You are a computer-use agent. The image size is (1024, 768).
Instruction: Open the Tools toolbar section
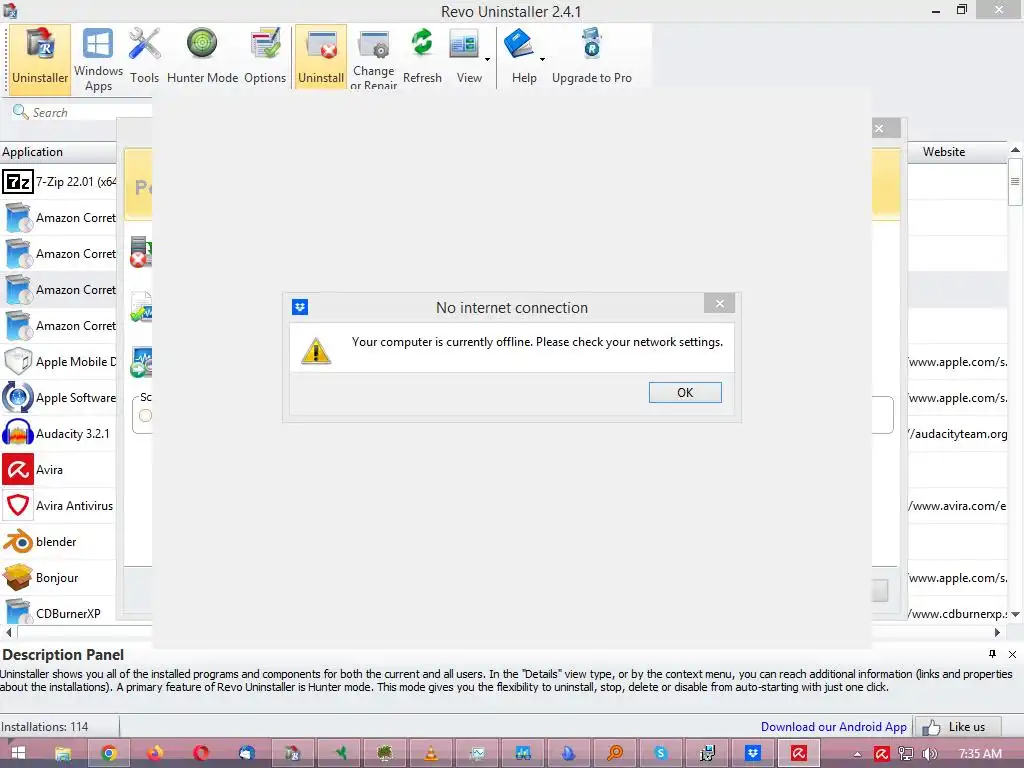pyautogui.click(x=144, y=57)
